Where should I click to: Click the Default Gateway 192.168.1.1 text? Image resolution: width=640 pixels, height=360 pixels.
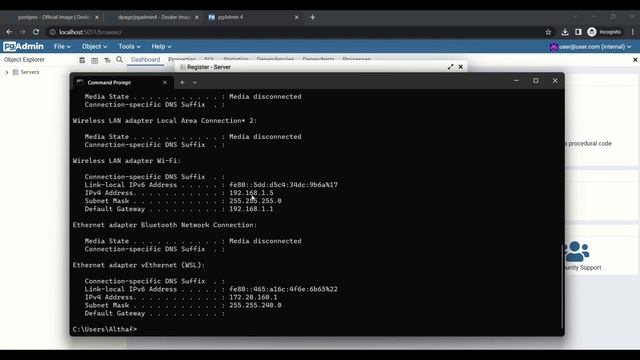pyautogui.click(x=251, y=209)
